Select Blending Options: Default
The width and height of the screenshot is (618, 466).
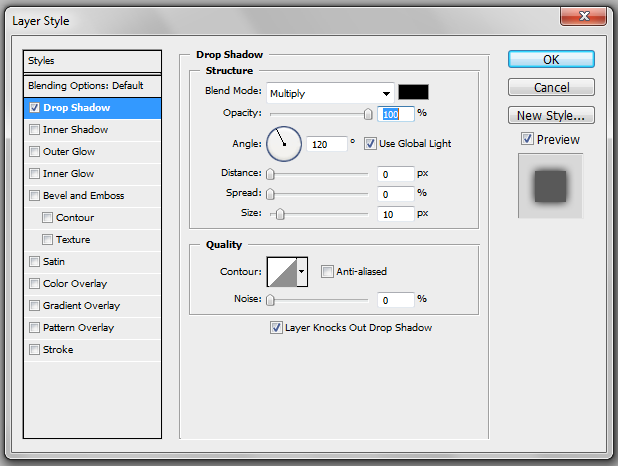pos(92,86)
